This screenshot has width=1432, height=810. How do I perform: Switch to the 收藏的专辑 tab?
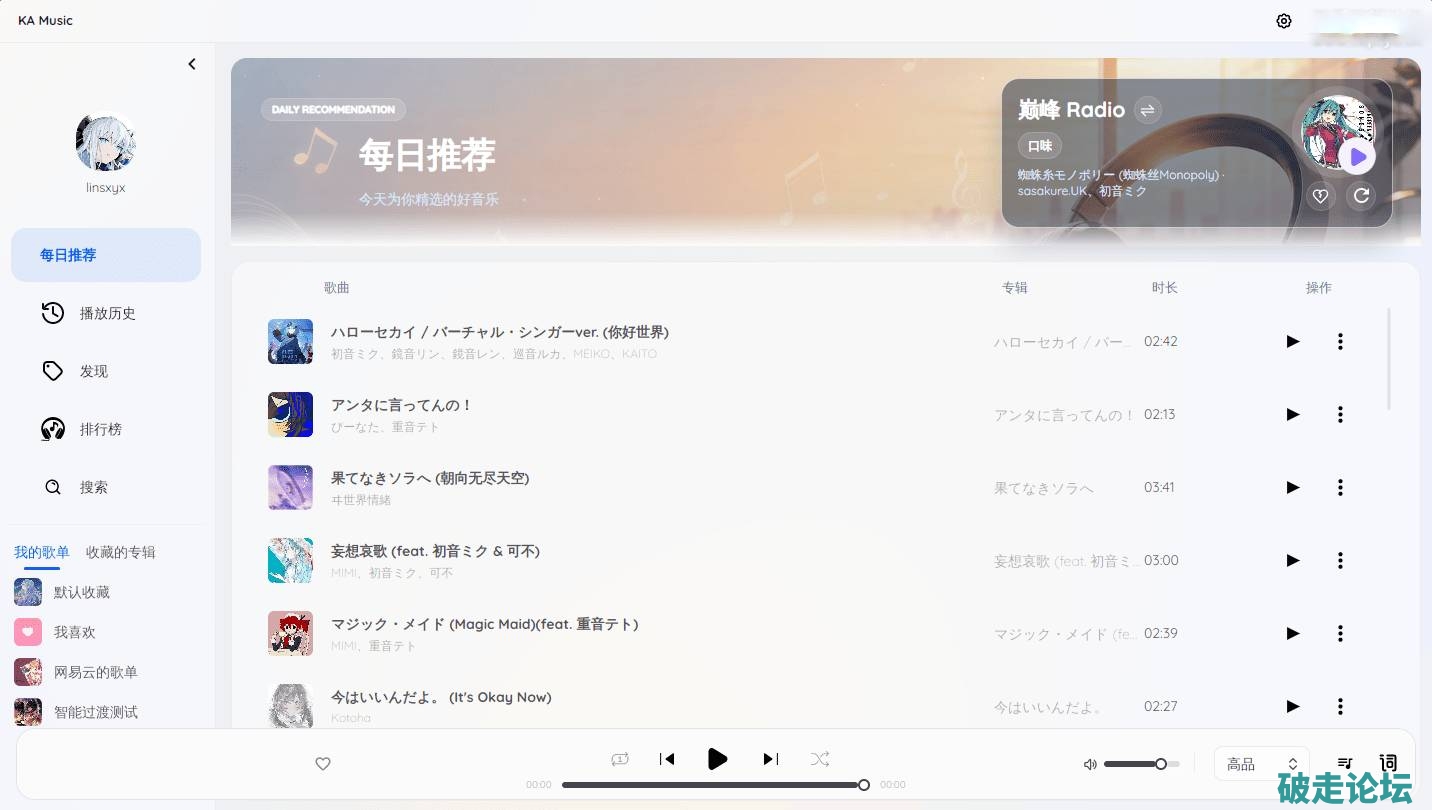pos(121,552)
